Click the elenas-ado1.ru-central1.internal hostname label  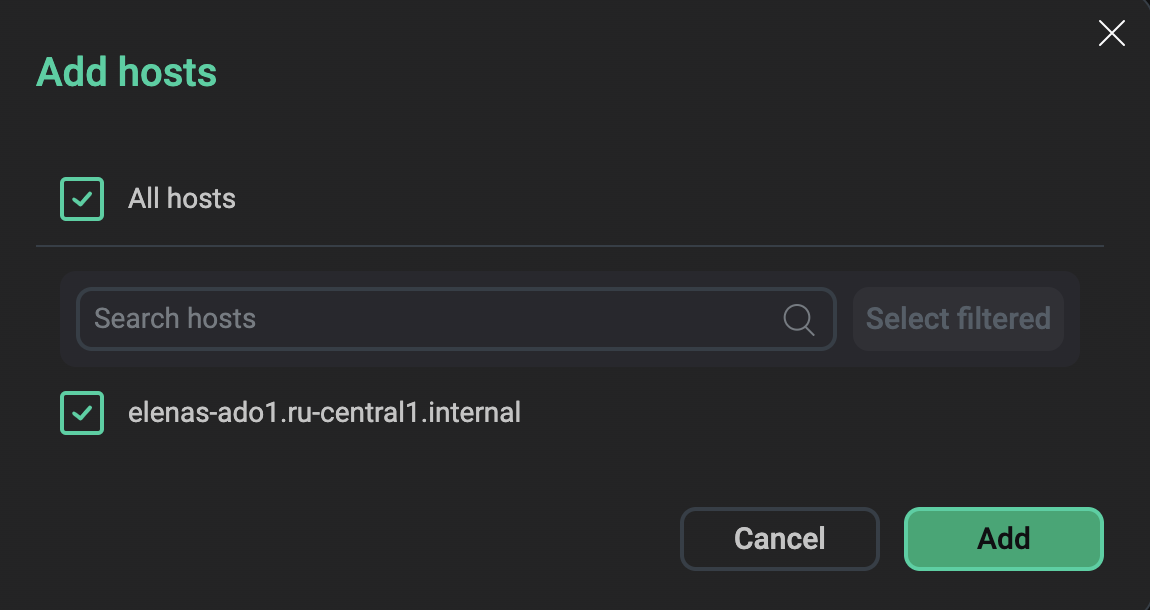[324, 412]
